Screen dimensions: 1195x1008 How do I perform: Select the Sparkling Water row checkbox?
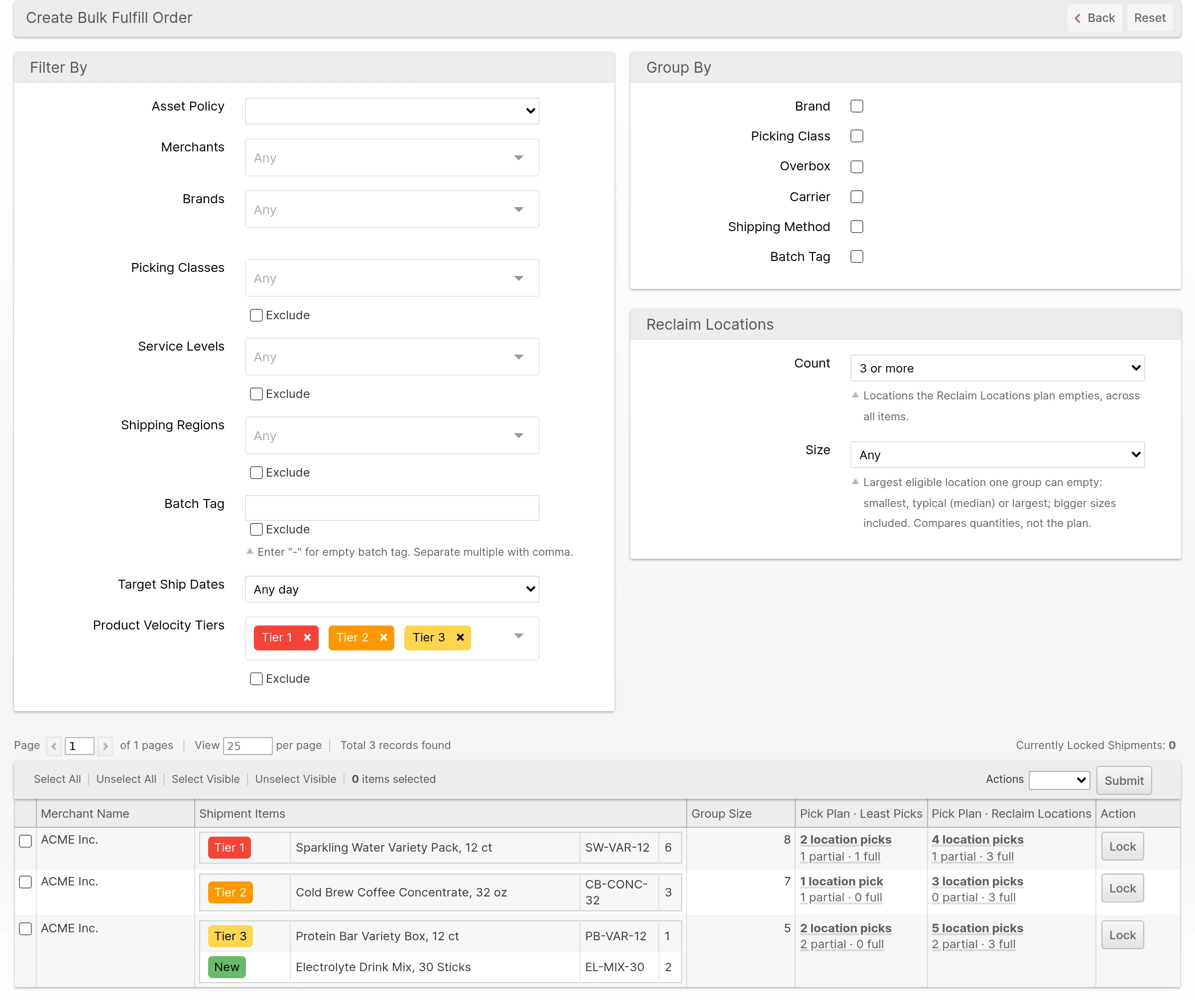tap(25, 841)
